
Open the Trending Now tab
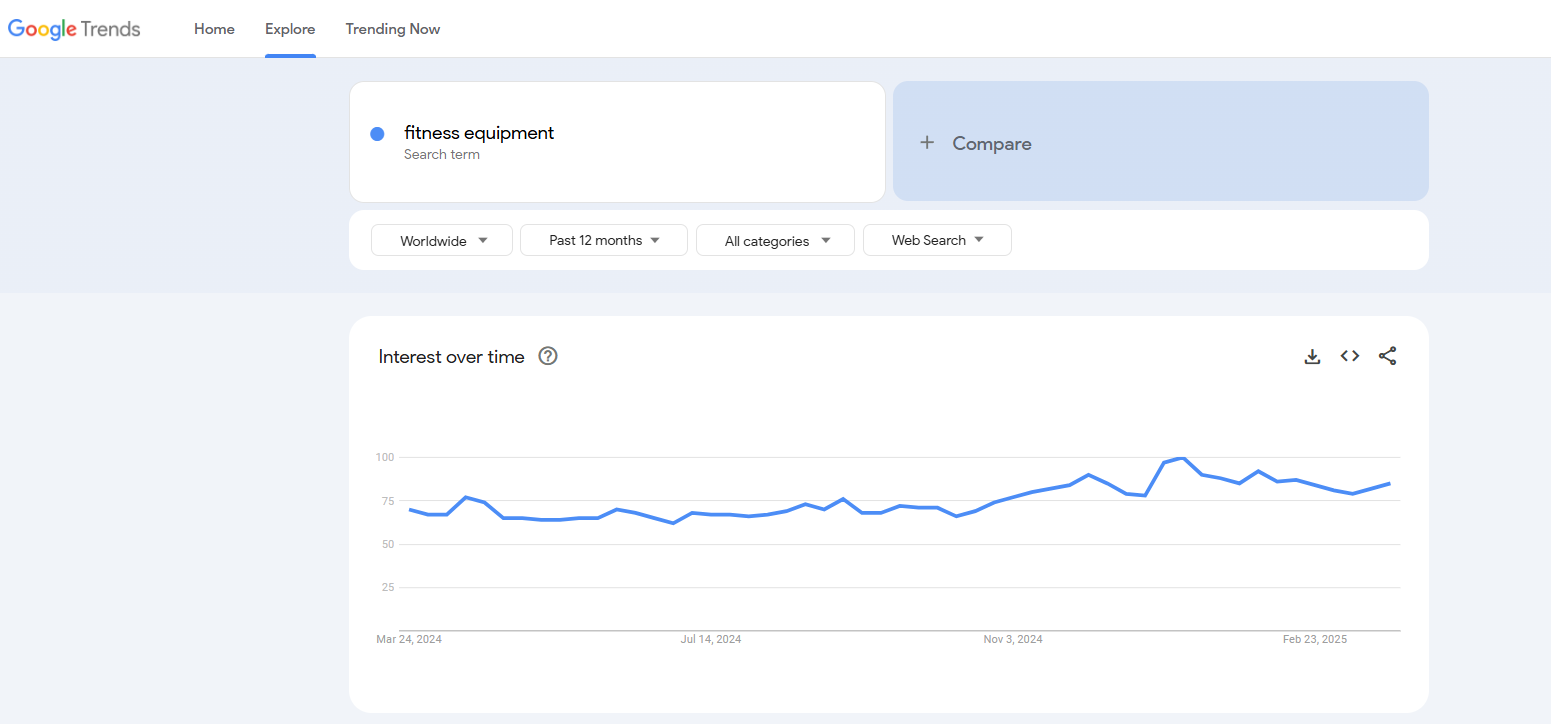click(393, 29)
